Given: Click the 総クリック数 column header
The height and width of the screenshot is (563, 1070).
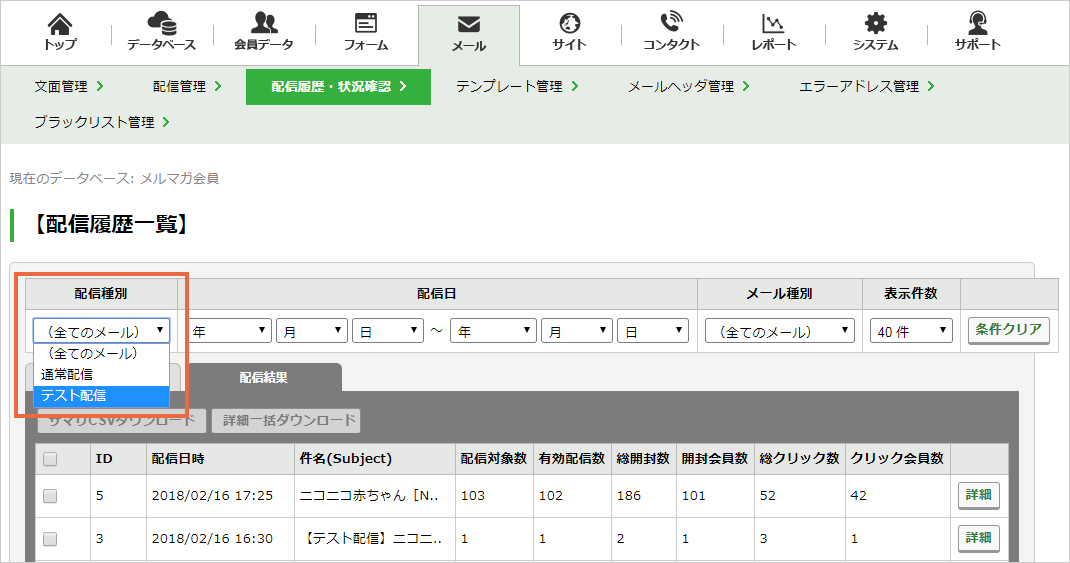Looking at the screenshot, I should click(799, 459).
